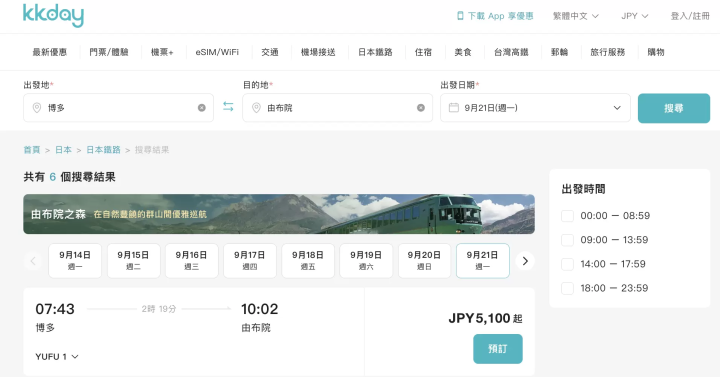Open the eSIM/WiFi menu
720x377 pixels.
point(217,52)
